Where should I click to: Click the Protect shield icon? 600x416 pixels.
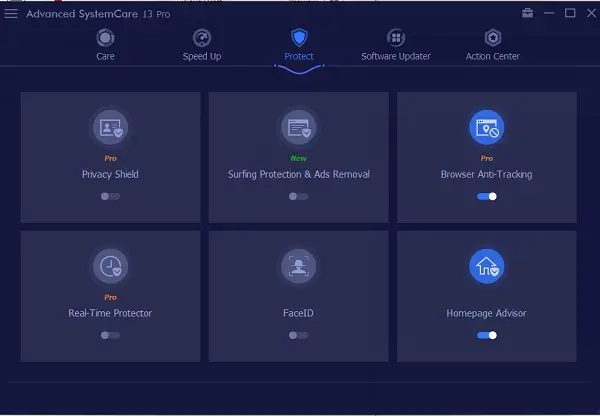pyautogui.click(x=299, y=38)
